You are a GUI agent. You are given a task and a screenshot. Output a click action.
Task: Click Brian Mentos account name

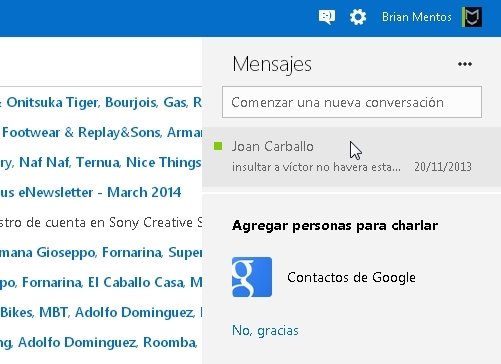point(417,17)
